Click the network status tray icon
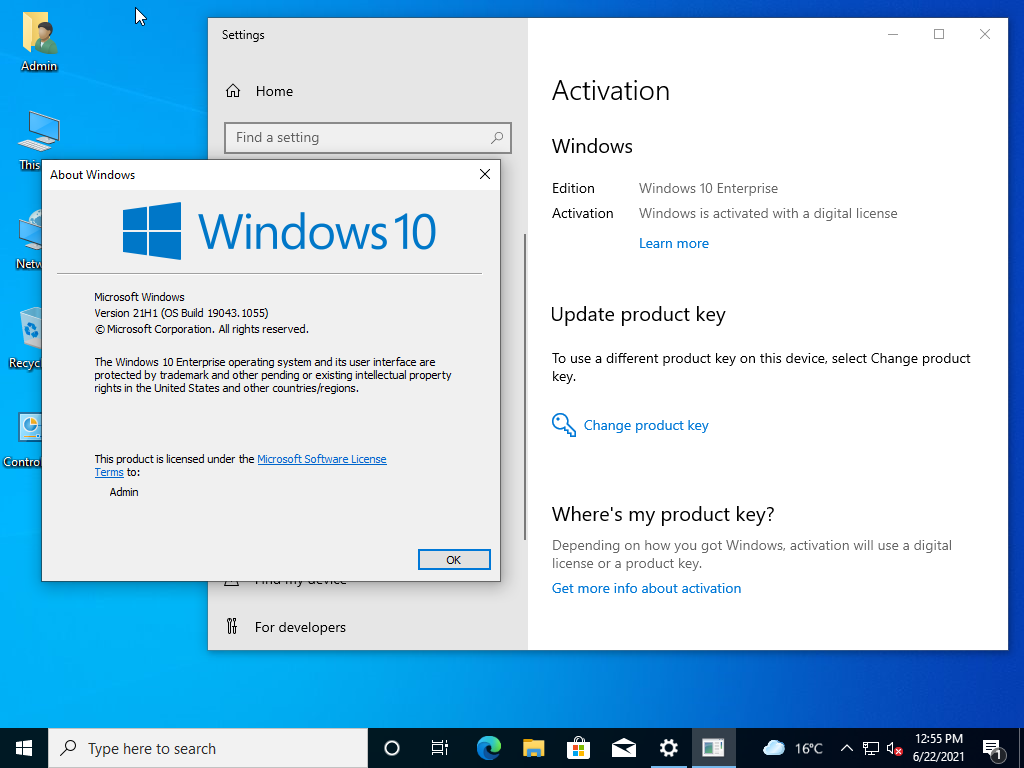The image size is (1024, 768). (871, 748)
